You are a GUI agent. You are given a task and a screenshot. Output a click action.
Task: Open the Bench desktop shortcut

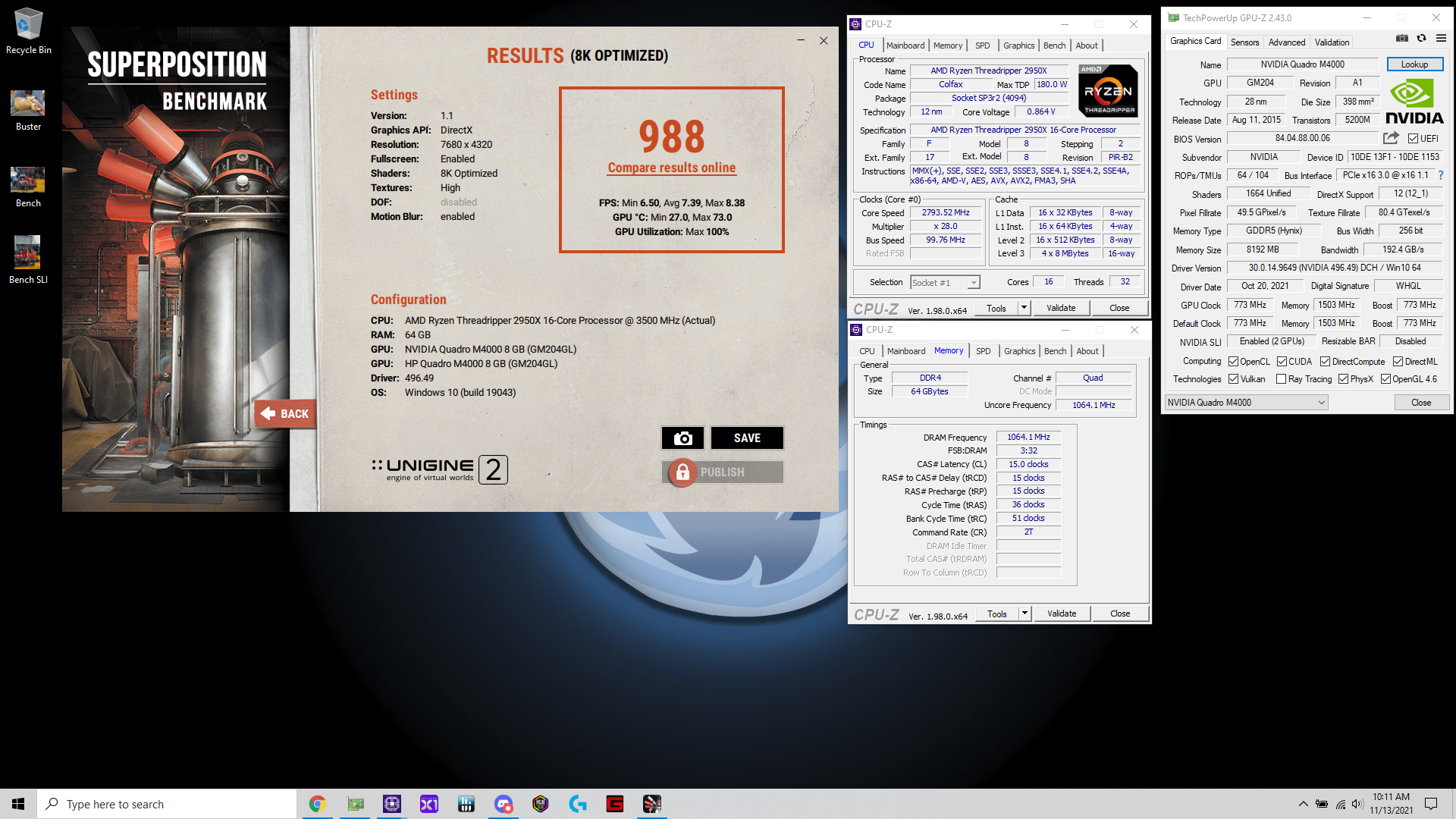click(x=28, y=187)
